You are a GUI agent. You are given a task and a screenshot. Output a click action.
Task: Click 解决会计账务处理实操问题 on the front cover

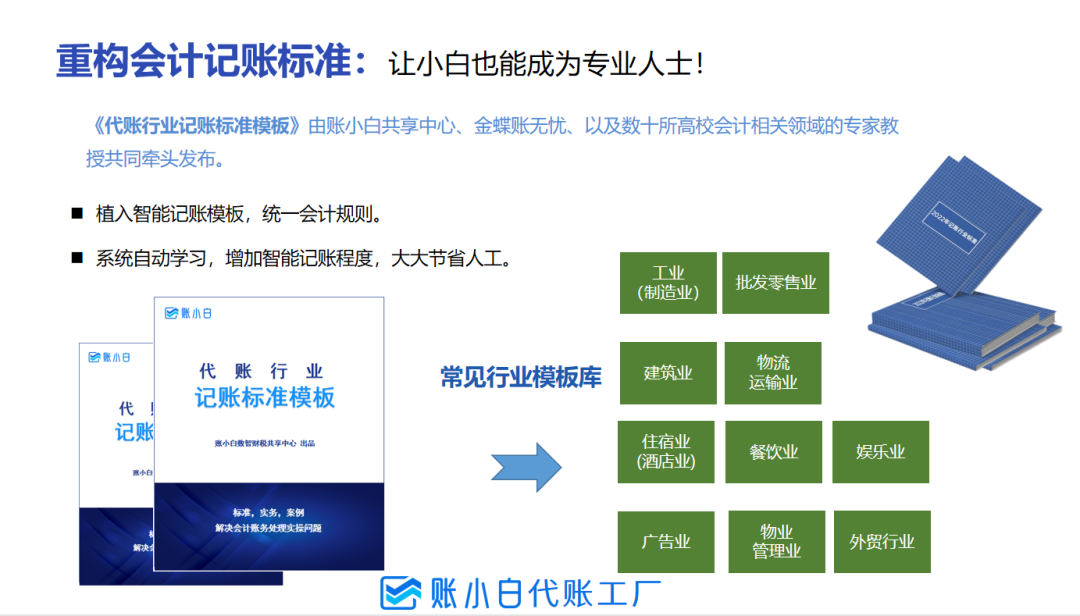coord(269,528)
